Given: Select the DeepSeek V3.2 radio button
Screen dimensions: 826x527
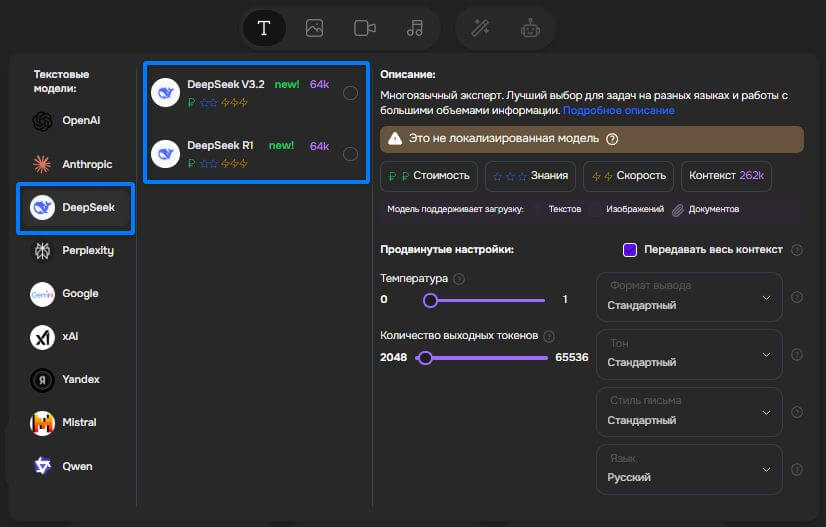Looking at the screenshot, I should (x=350, y=93).
